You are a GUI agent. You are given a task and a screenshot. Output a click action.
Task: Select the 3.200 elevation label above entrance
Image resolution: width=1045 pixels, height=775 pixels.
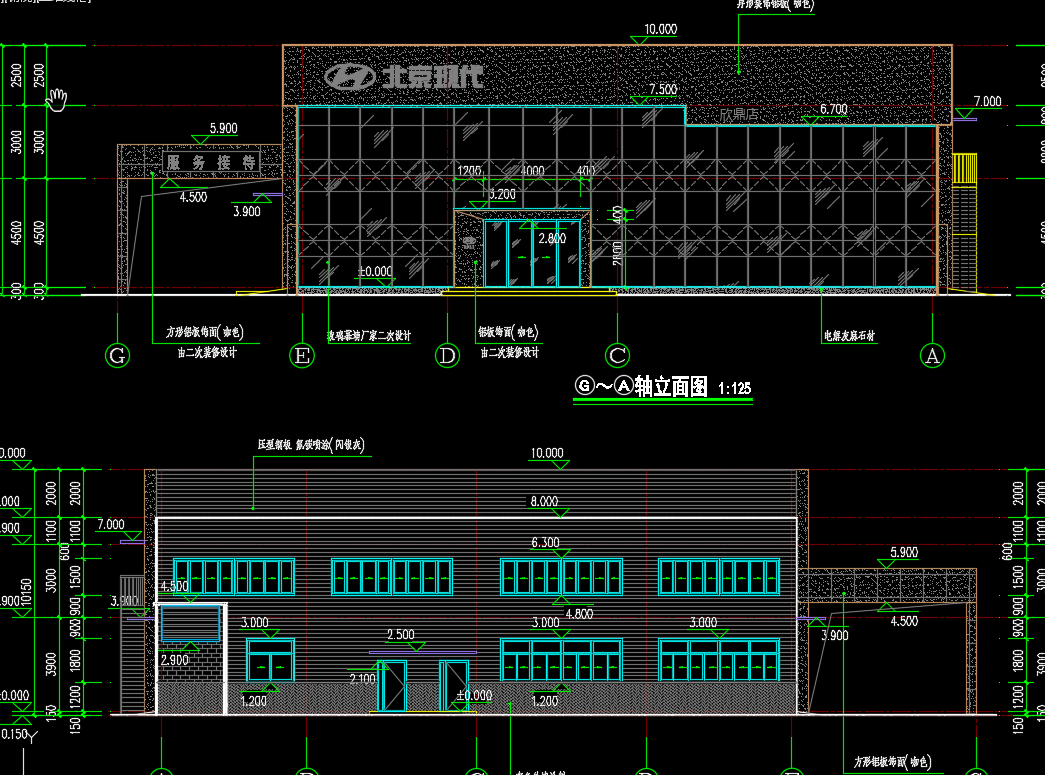[x=502, y=195]
